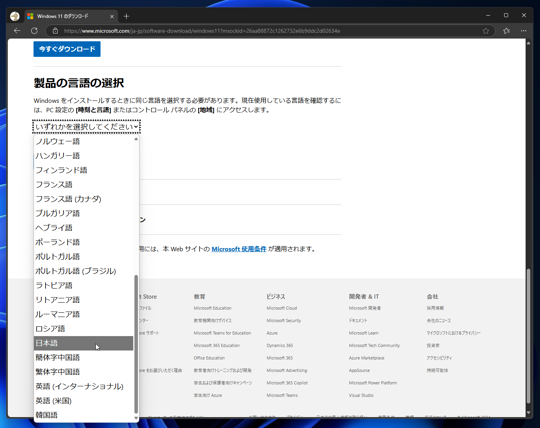Pick ヘブライ語 from the dropdown
Screen dimensions: 540x428
tap(83, 228)
